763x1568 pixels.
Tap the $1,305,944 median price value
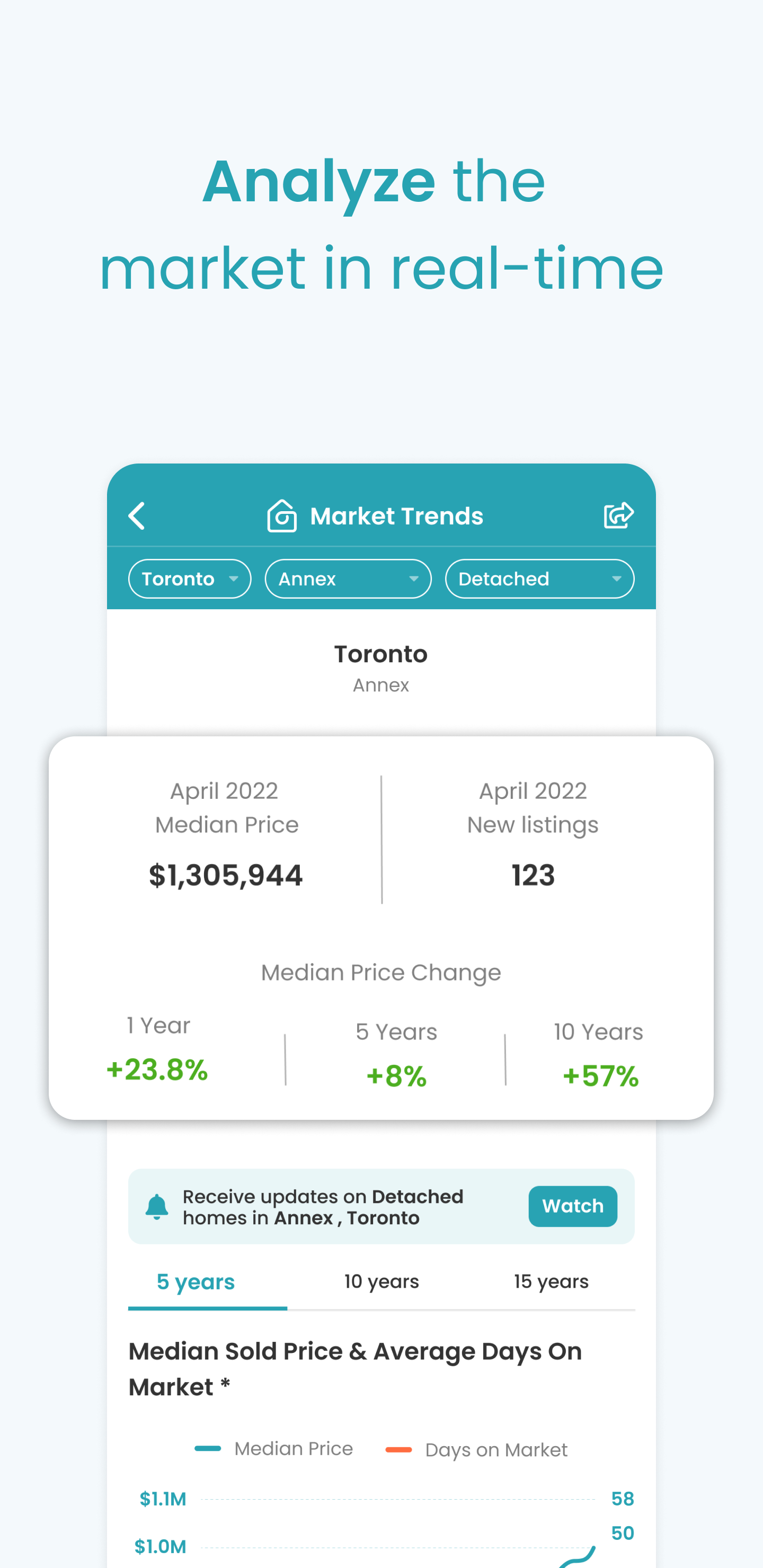click(225, 875)
